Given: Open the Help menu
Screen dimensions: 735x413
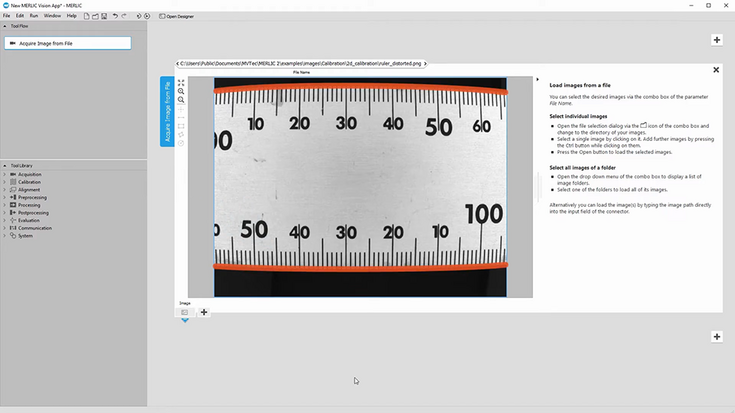Looking at the screenshot, I should pyautogui.click(x=71, y=16).
